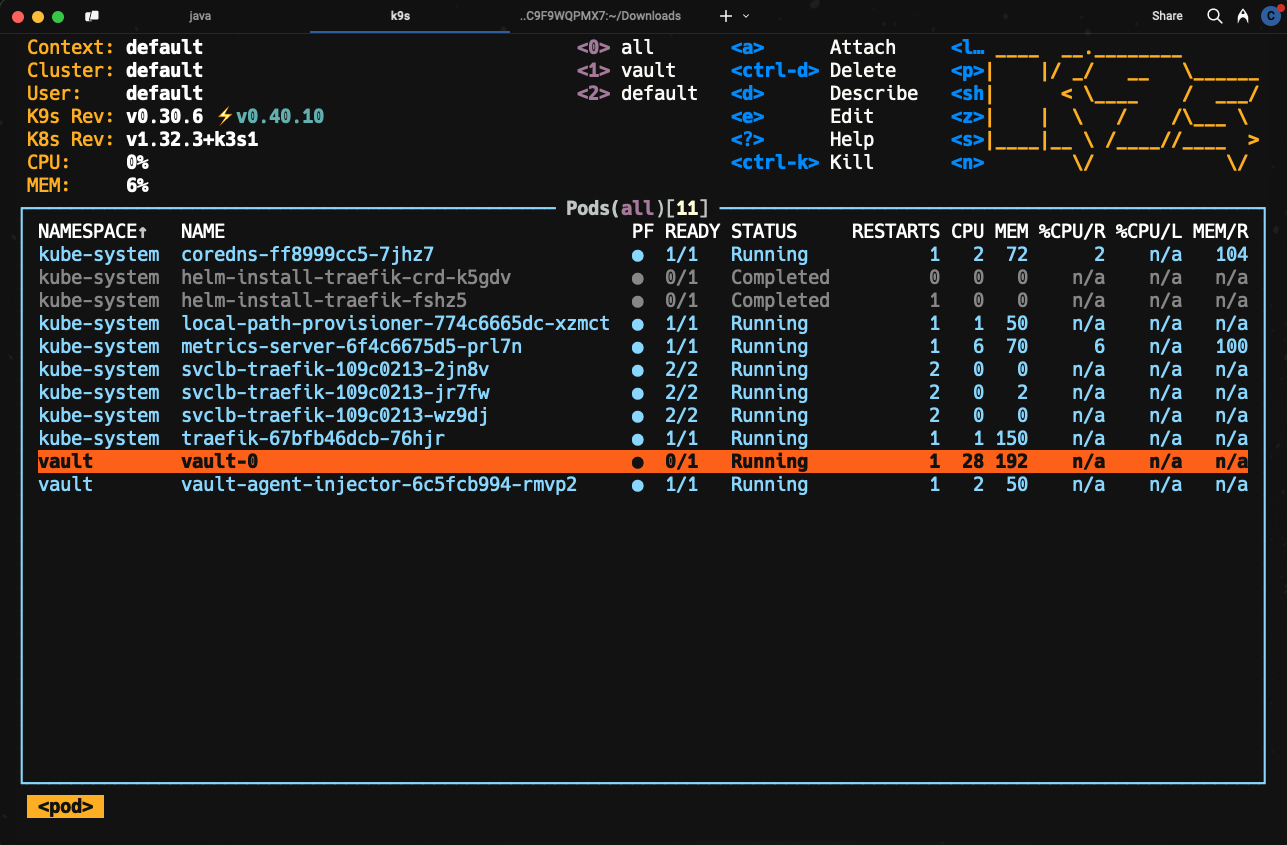
Task: Click the User: default label
Action: pyautogui.click(x=115, y=93)
